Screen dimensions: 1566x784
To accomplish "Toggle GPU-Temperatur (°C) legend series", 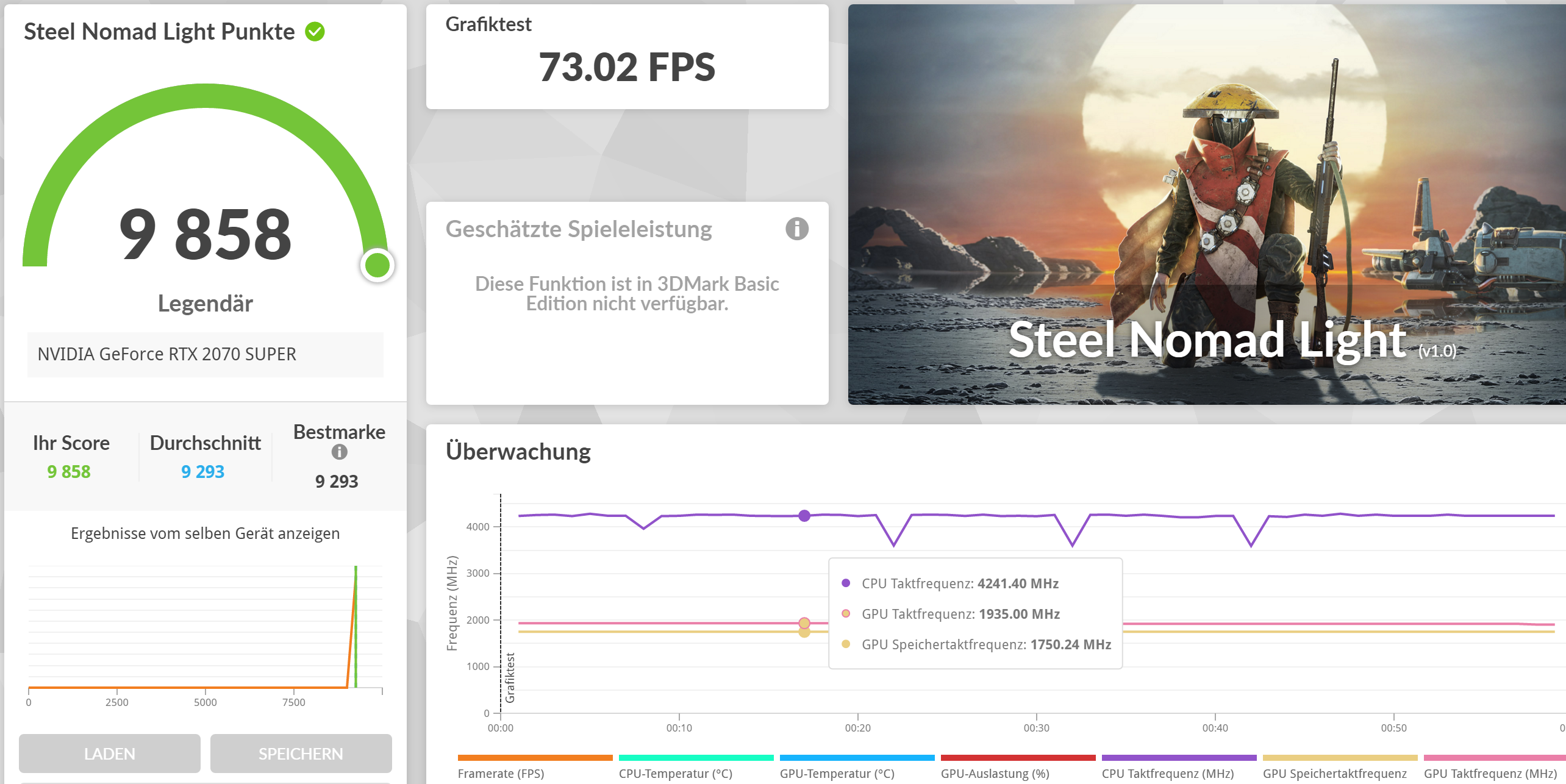I will [837, 773].
